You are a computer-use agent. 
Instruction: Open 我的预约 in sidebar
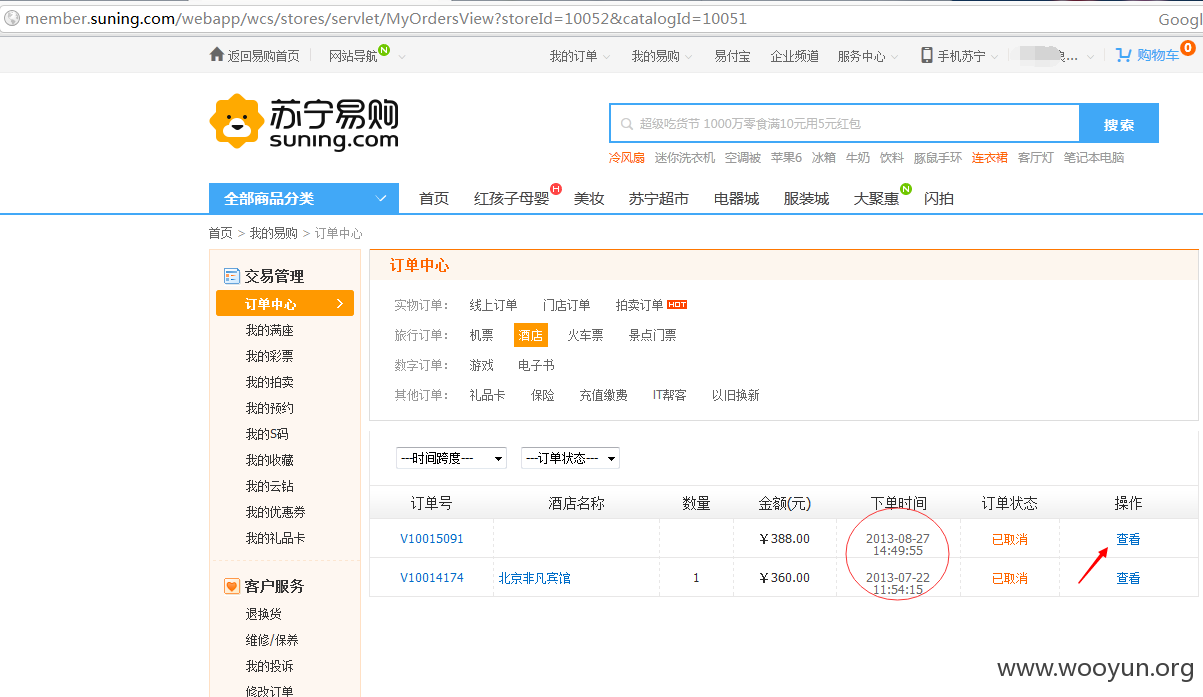(x=270, y=408)
